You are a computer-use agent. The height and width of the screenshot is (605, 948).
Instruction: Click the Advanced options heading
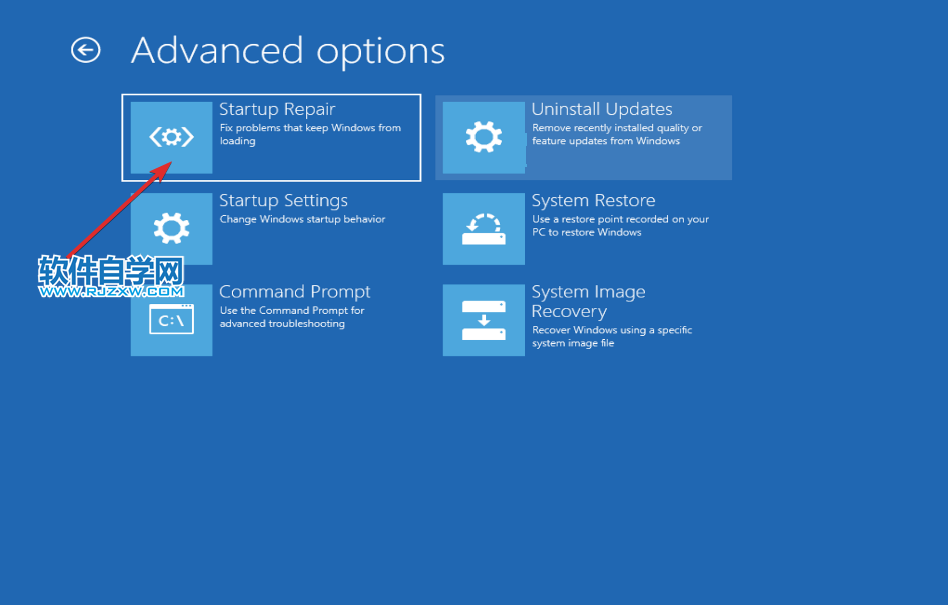[x=288, y=51]
